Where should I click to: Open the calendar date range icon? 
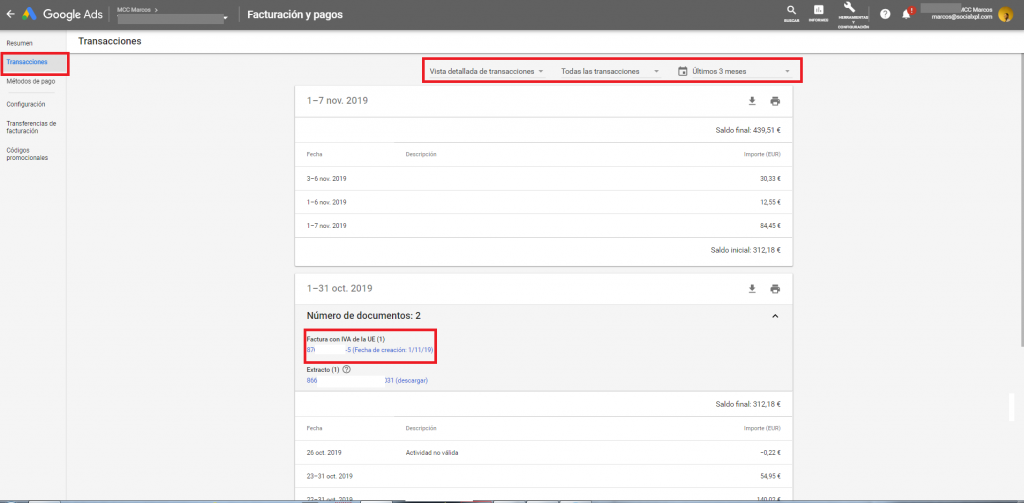pos(682,71)
